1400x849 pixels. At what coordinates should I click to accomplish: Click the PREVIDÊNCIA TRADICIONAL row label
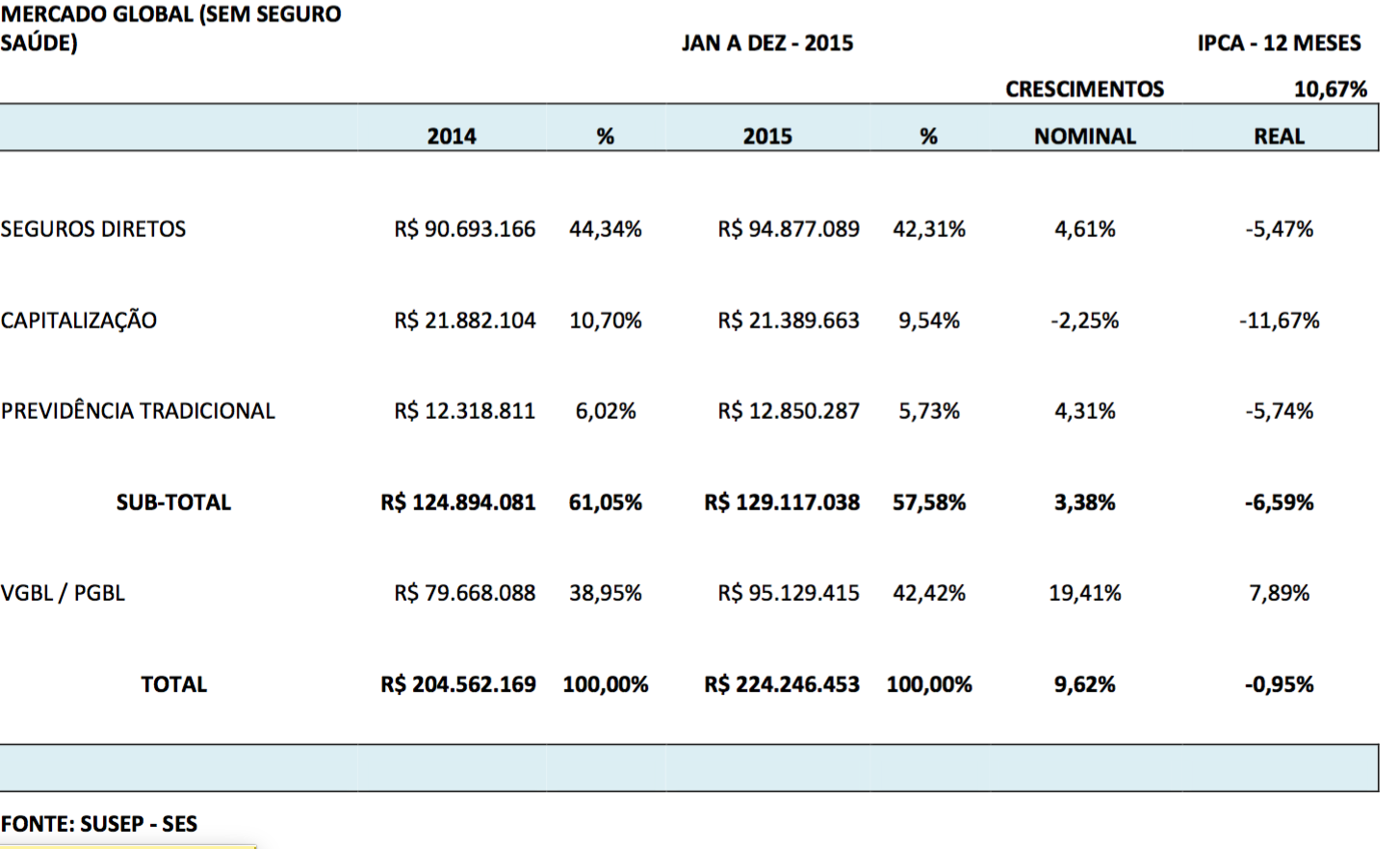point(138,411)
